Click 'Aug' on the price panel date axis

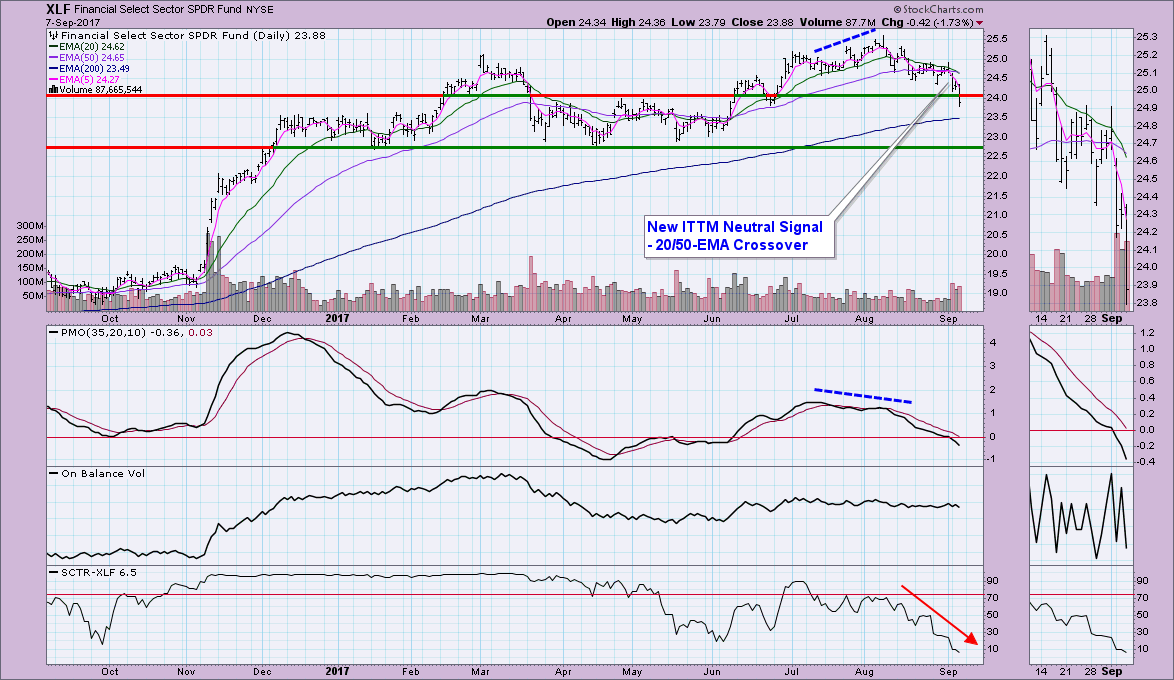pyautogui.click(x=864, y=318)
